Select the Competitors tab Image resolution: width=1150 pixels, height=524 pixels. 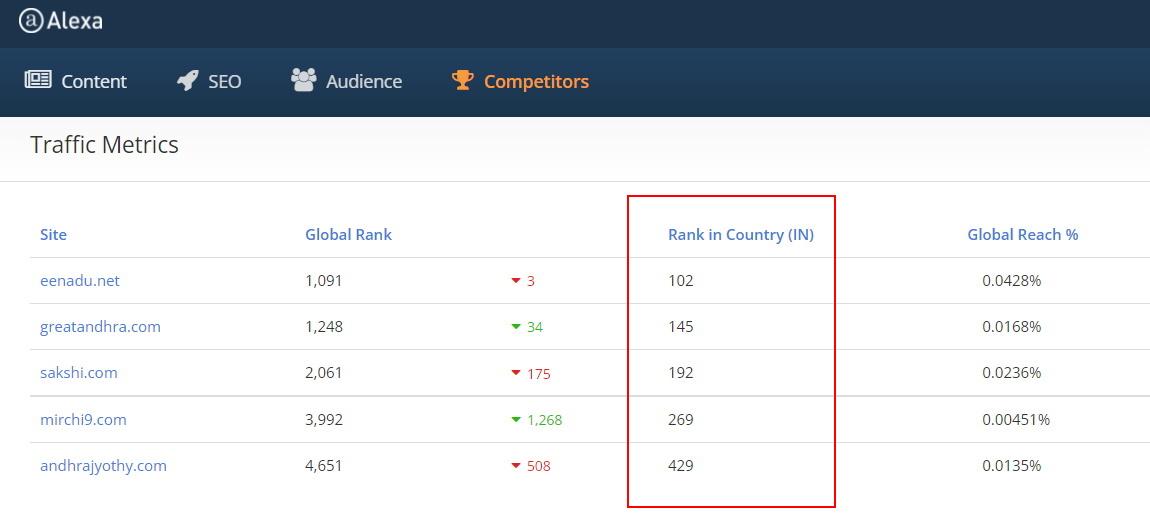click(520, 81)
